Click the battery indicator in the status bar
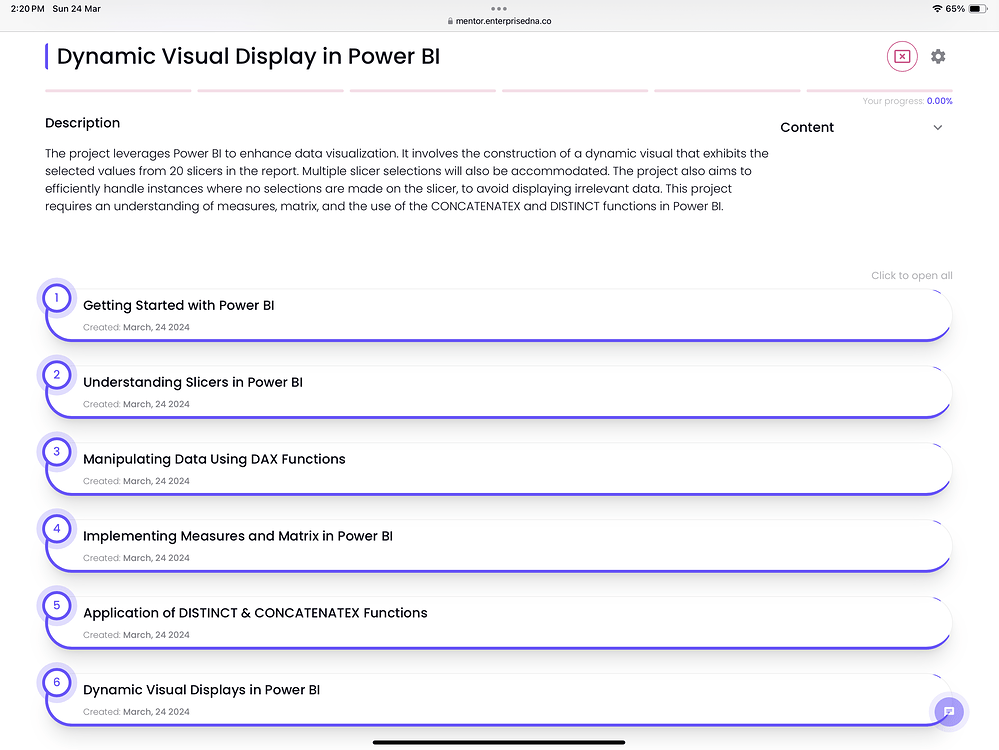The width and height of the screenshot is (999, 750). 976,8
